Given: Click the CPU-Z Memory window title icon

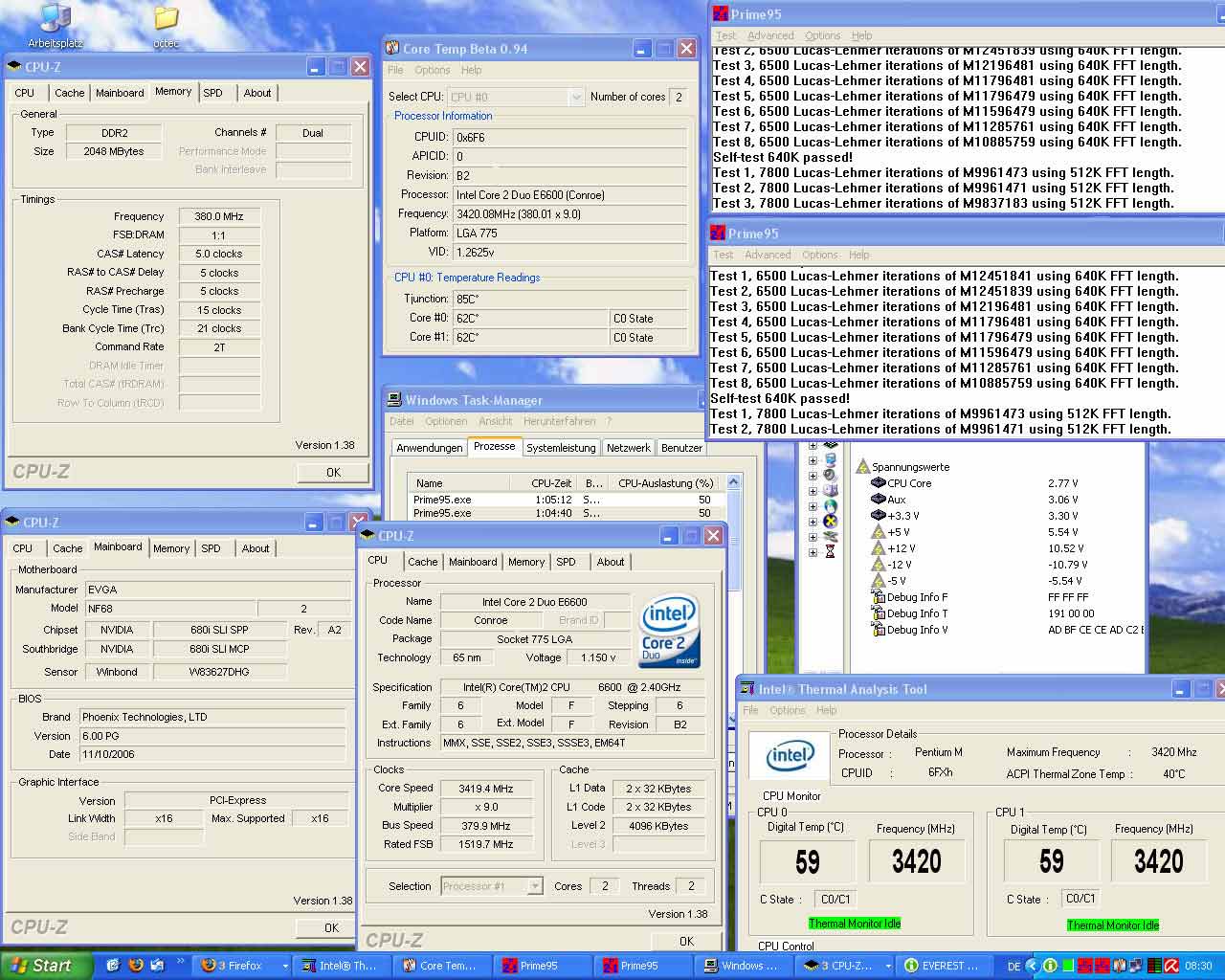Looking at the screenshot, I should (14, 66).
